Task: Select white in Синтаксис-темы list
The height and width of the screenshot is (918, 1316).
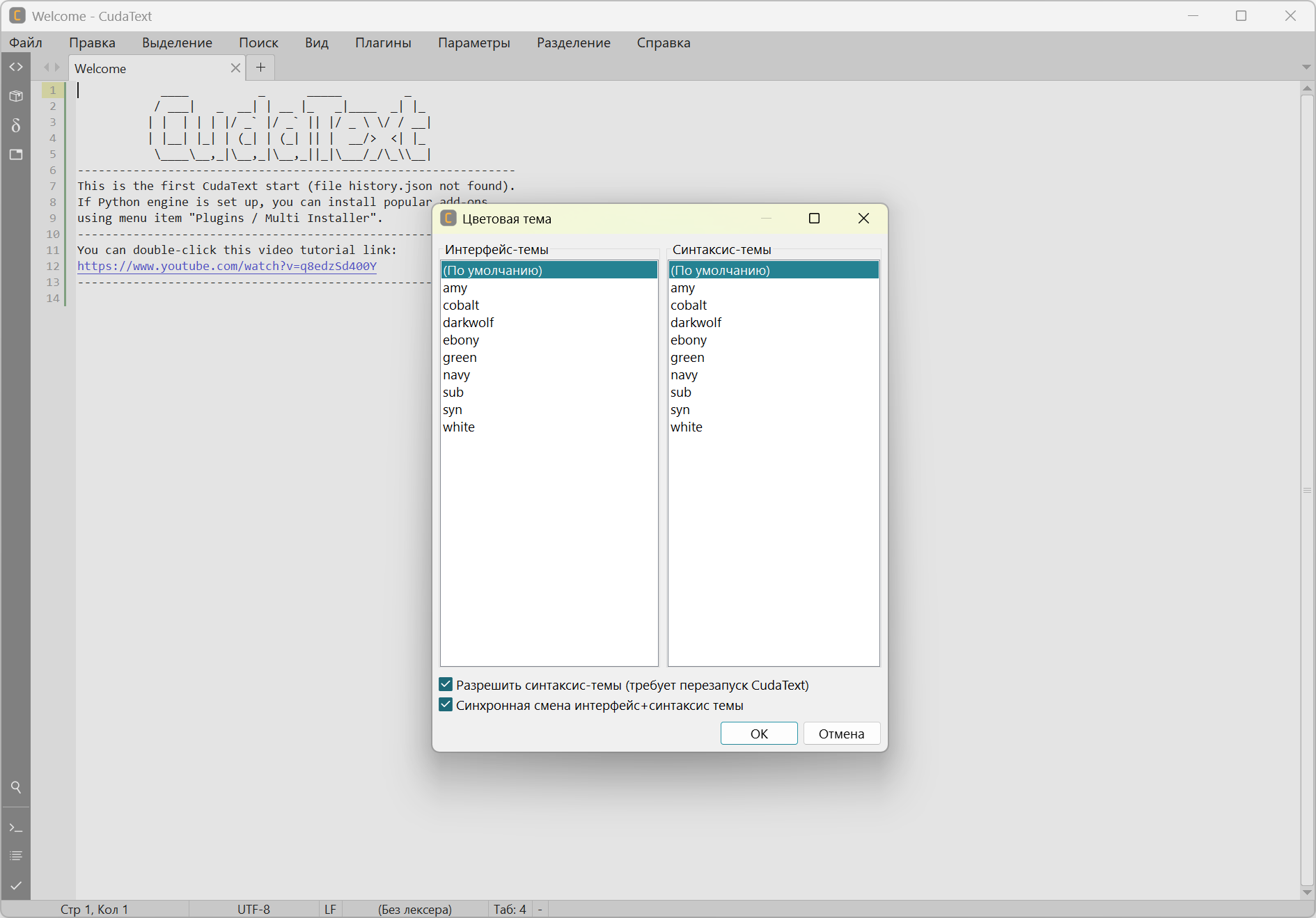Action: pyautogui.click(x=774, y=427)
